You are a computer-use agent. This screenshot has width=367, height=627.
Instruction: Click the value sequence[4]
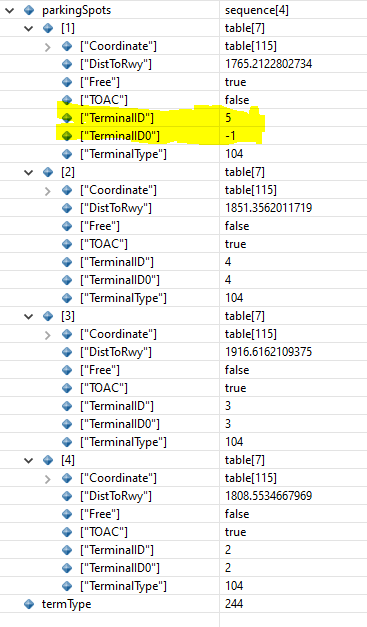point(257,10)
